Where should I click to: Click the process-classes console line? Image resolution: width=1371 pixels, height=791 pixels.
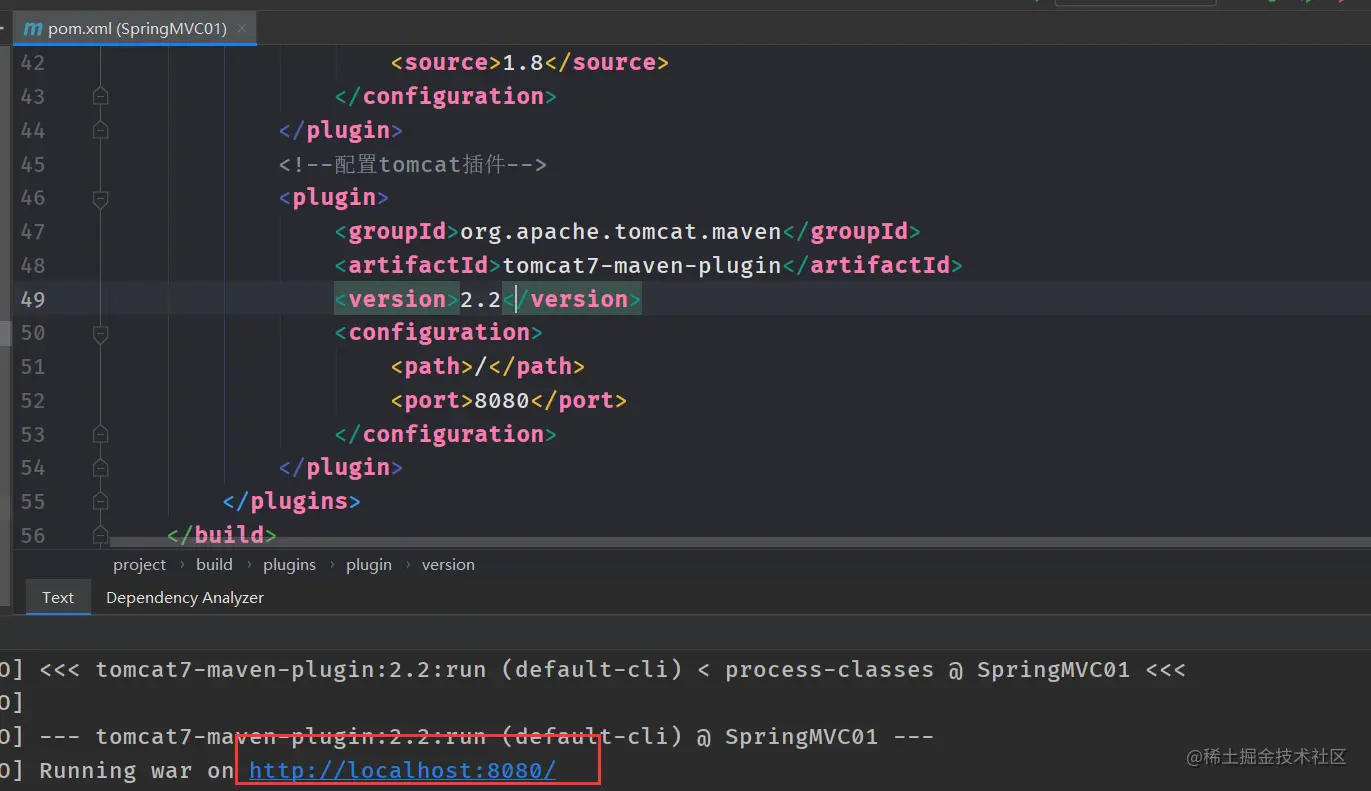click(595, 669)
